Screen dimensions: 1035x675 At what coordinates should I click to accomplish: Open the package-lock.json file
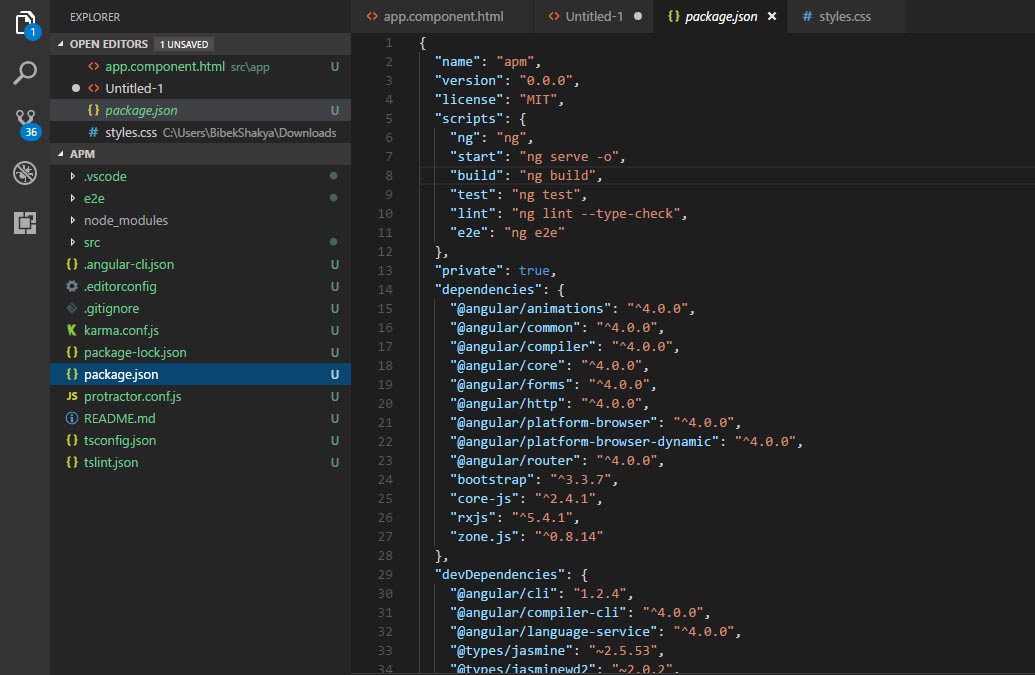click(200, 352)
